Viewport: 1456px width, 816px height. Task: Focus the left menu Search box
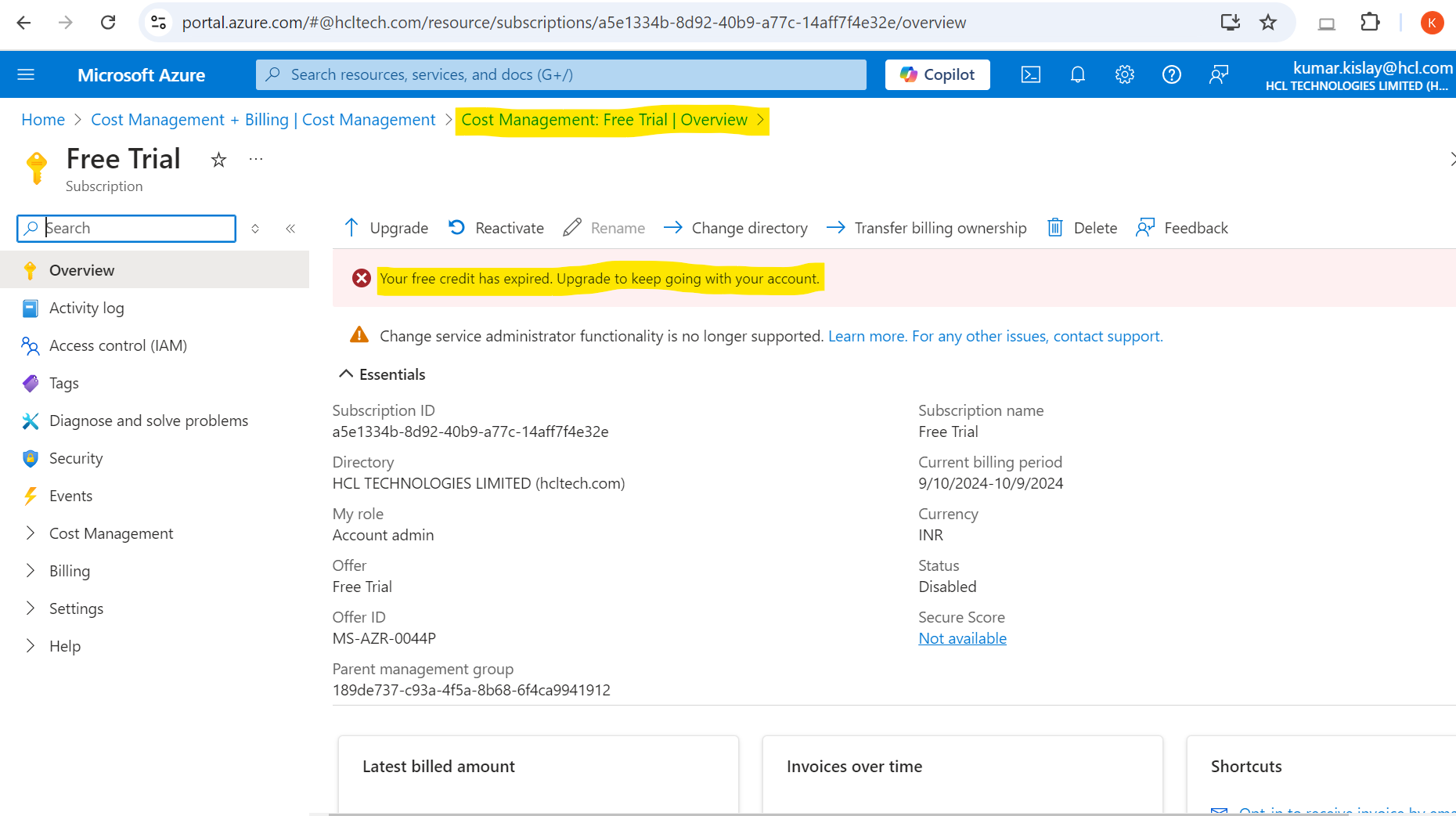tap(126, 228)
